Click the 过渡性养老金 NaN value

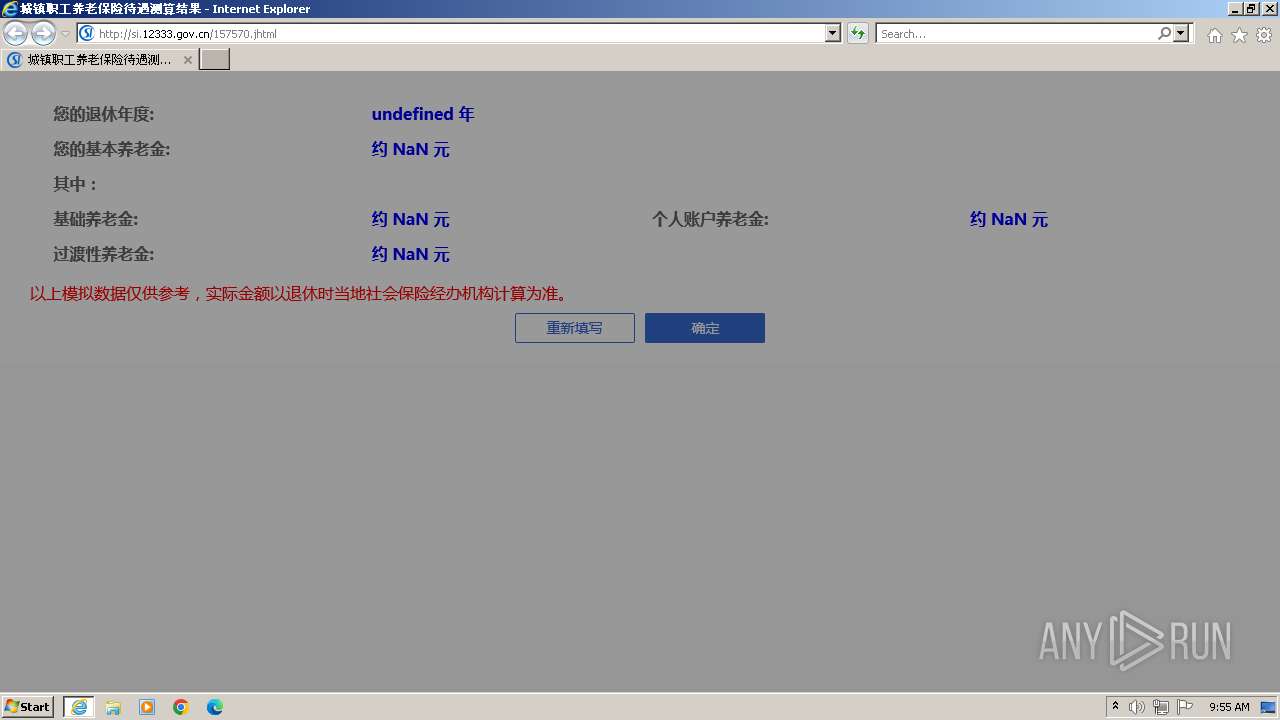[x=411, y=254]
